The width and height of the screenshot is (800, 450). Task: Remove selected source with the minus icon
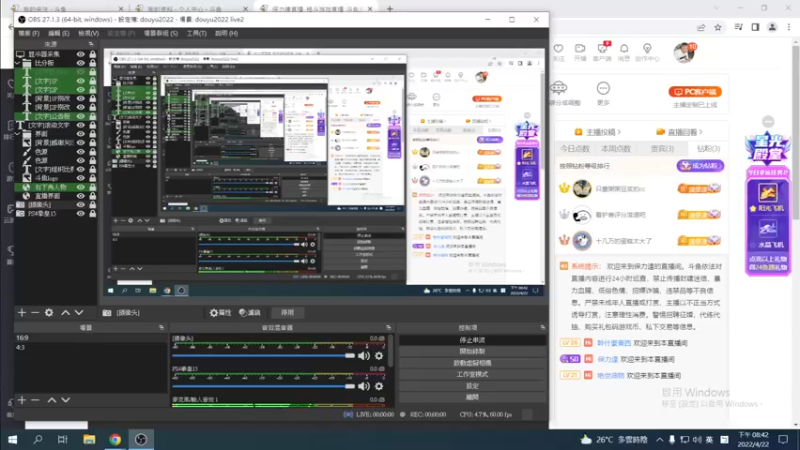35,312
